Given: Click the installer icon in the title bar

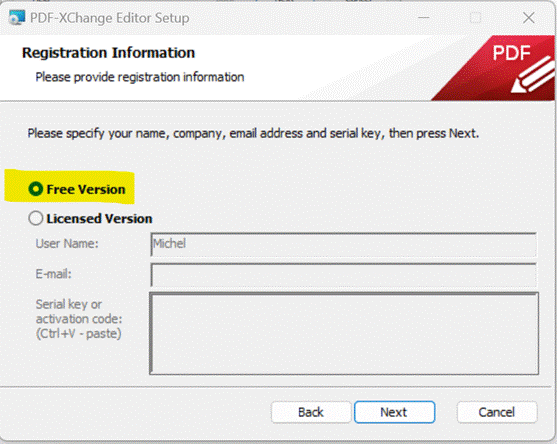Looking at the screenshot, I should click(x=17, y=17).
